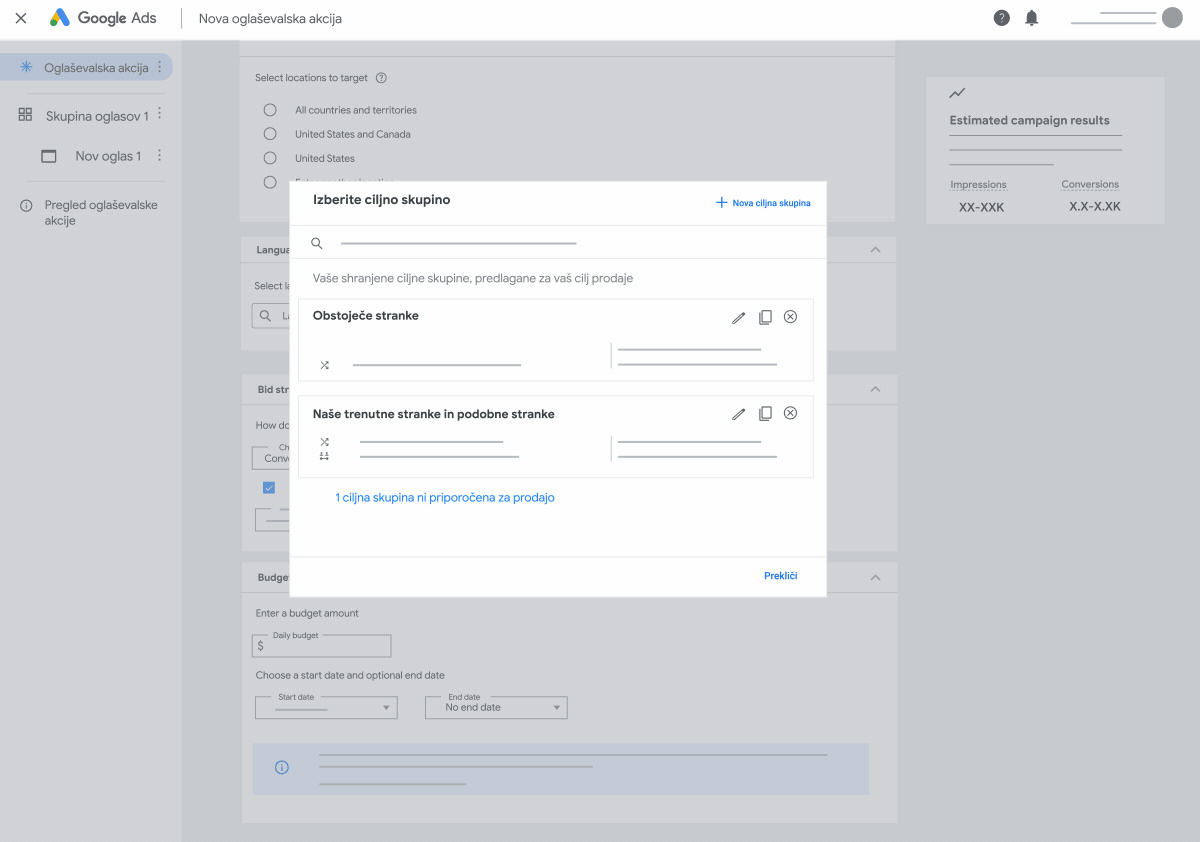Remove Naše trenutne stranke in podobne stranke

point(790,414)
